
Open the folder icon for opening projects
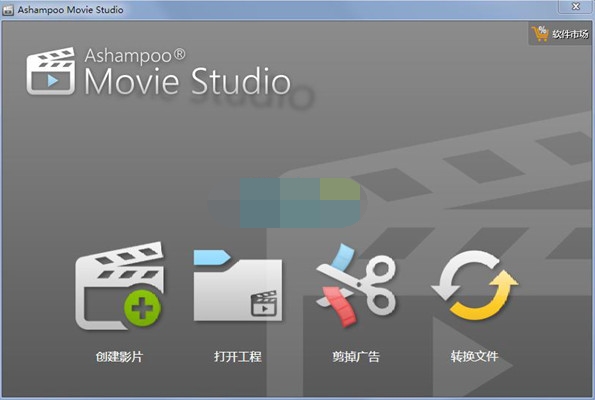[x=238, y=286]
